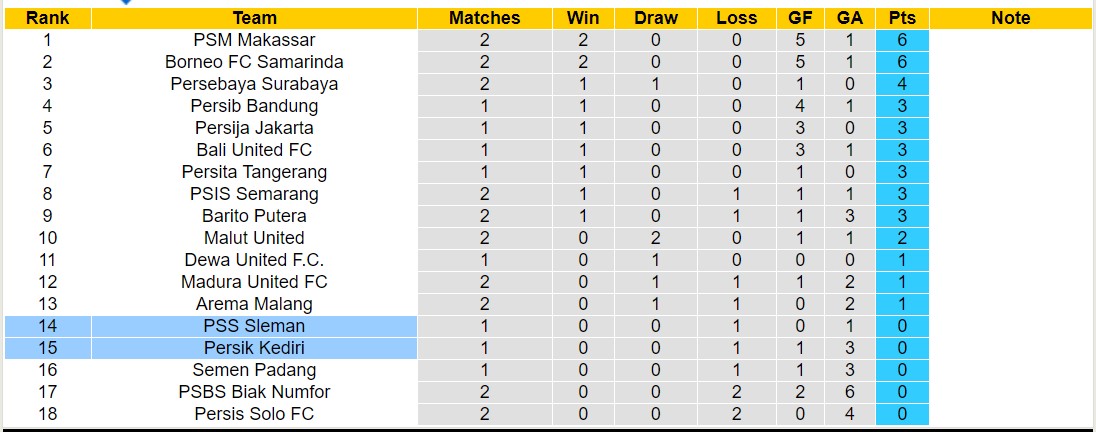Click the highlighted rank 14 cell

click(x=47, y=326)
